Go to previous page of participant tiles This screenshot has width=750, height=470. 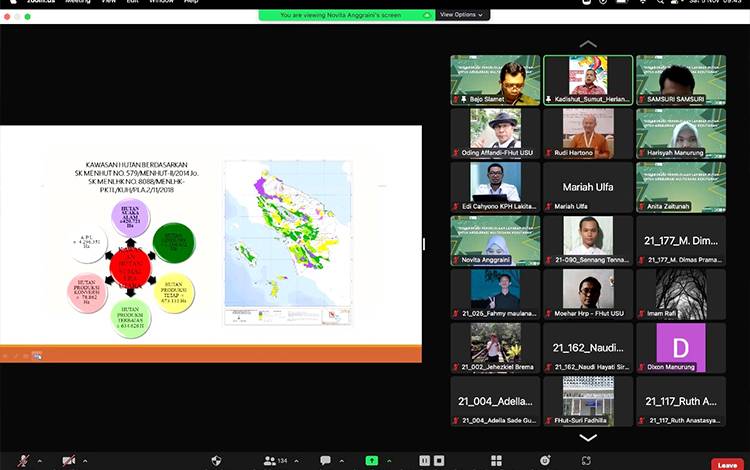(x=588, y=44)
